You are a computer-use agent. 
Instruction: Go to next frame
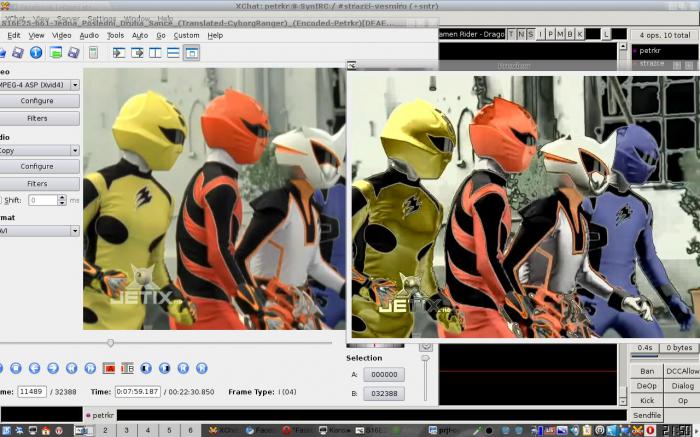[x=53, y=368]
